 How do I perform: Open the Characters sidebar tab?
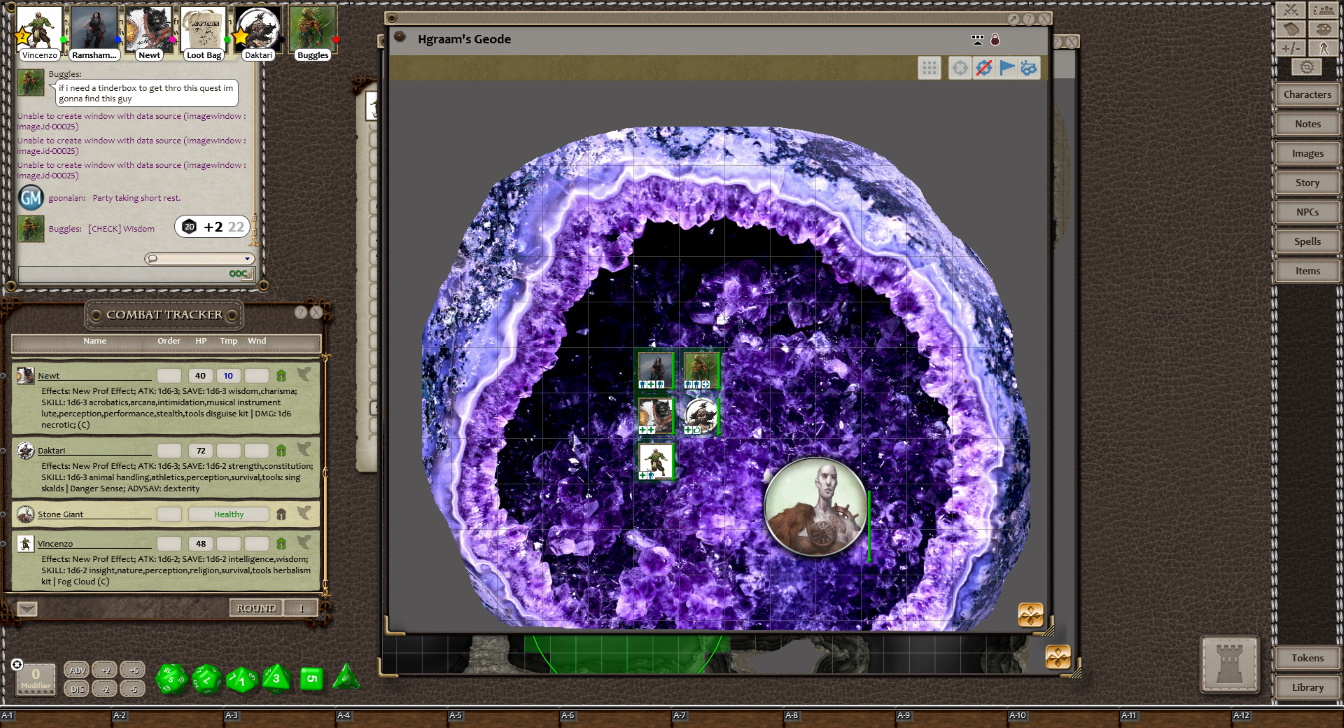point(1307,95)
